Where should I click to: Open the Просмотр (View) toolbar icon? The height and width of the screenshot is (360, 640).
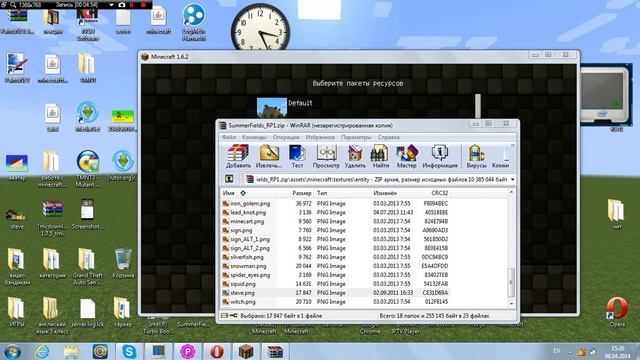tap(326, 156)
